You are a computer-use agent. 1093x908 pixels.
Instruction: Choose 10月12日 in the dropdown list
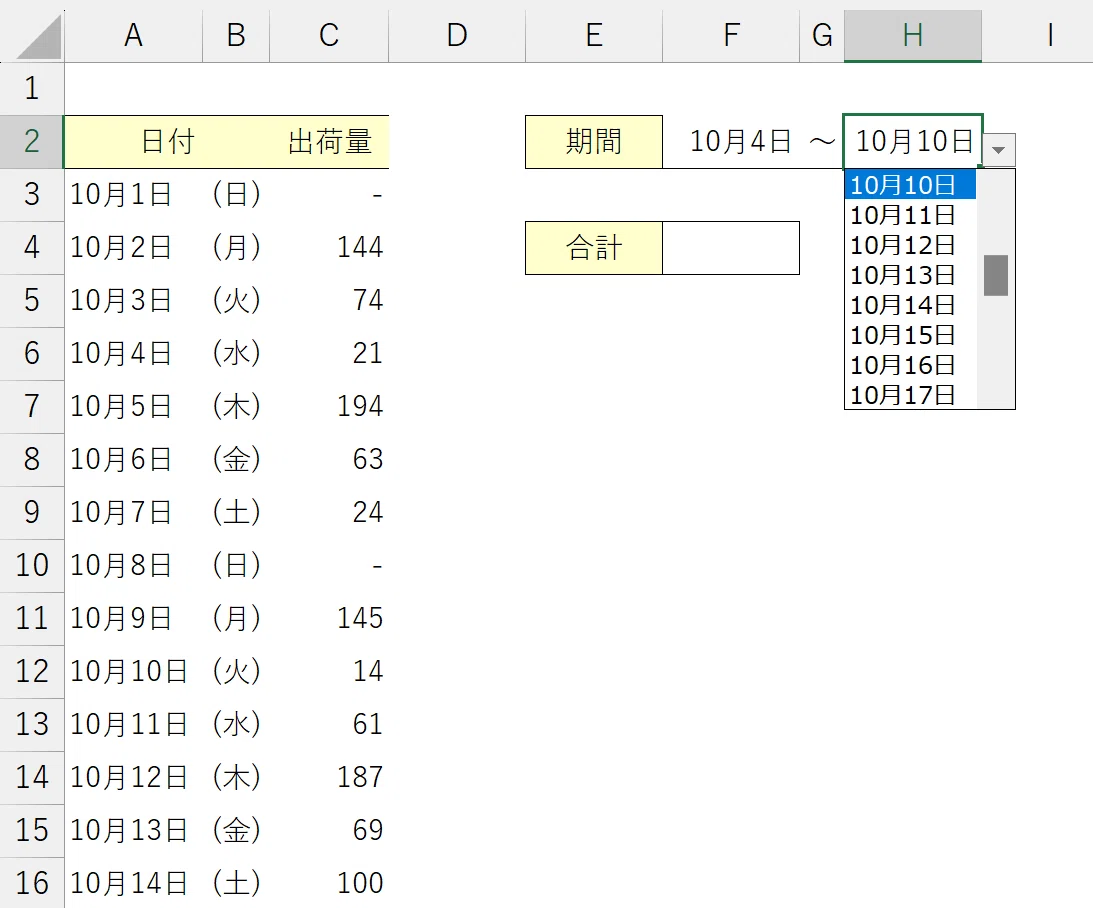point(910,245)
